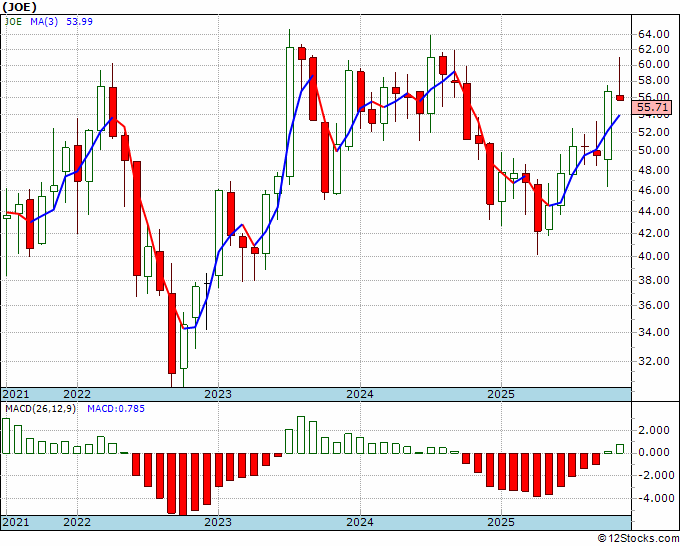Click the 64.00 price axis label
Viewport: 680px width, 546px height.
coord(654,34)
